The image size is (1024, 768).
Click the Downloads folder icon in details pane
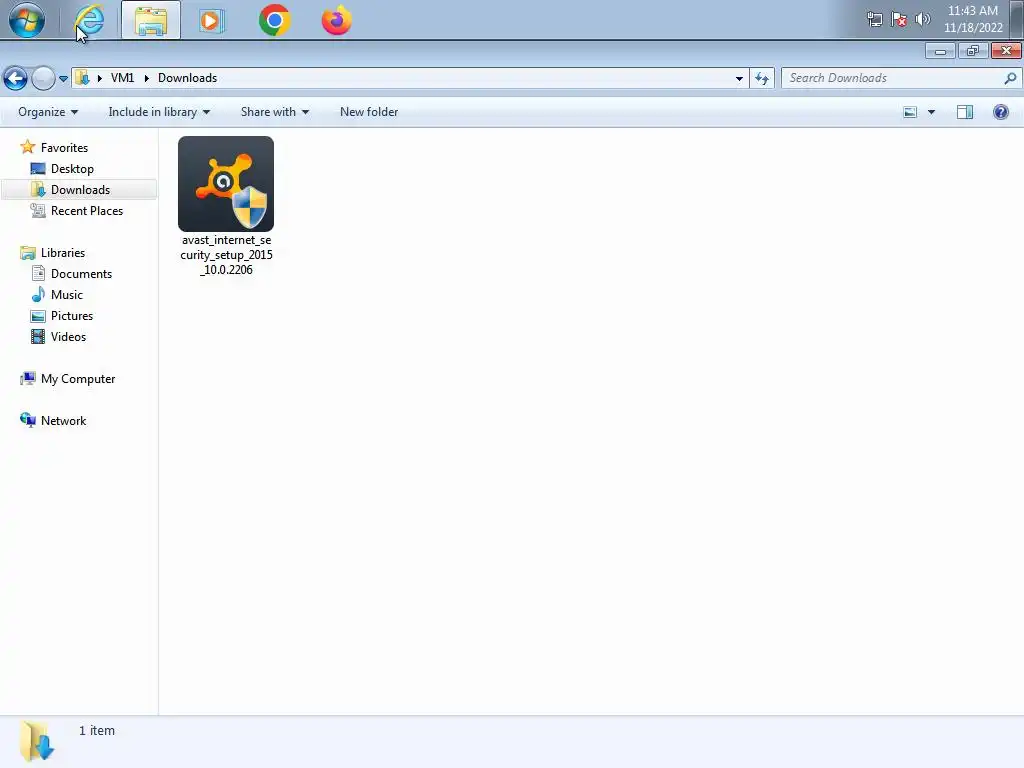[x=37, y=741]
